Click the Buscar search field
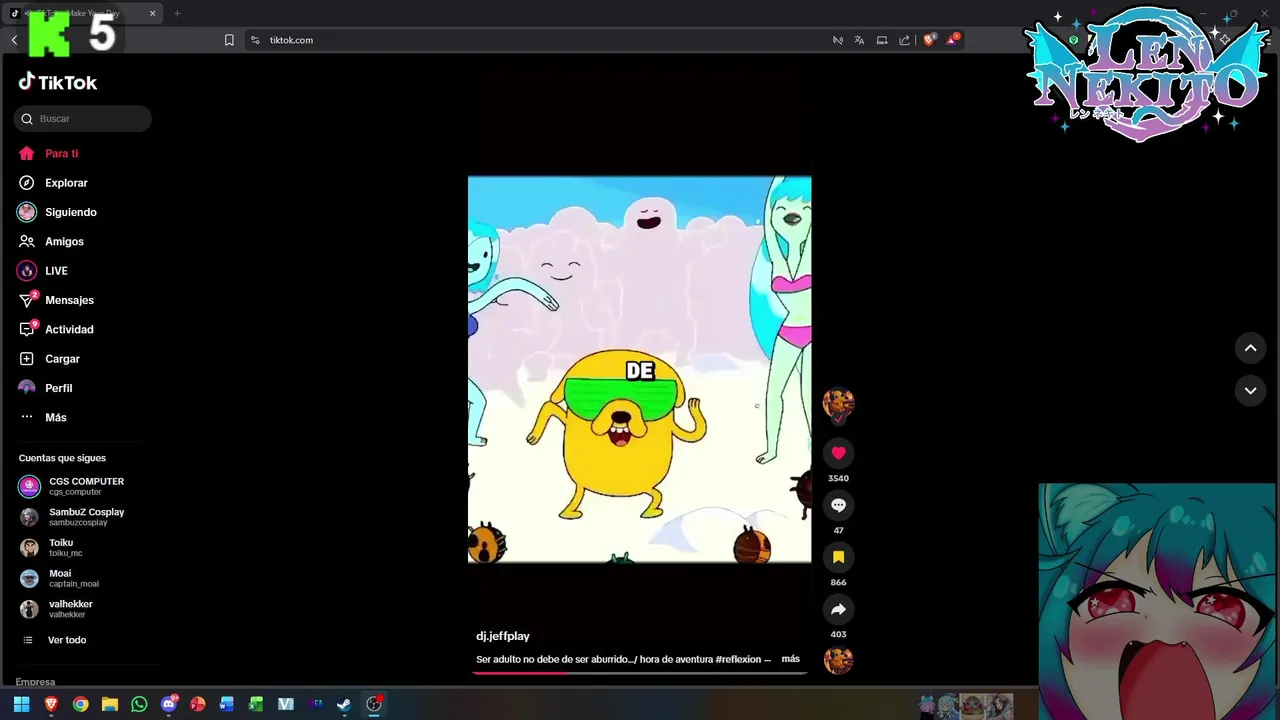The height and width of the screenshot is (720, 1280). click(83, 119)
